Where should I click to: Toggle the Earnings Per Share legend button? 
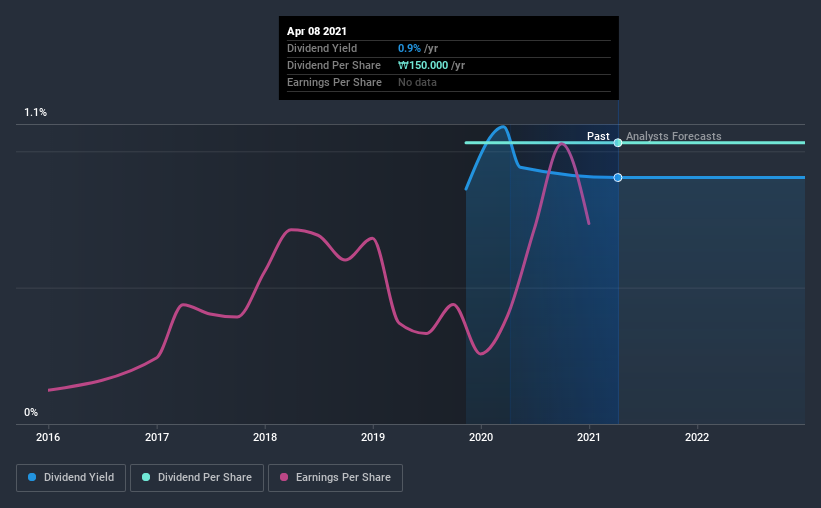tap(335, 478)
